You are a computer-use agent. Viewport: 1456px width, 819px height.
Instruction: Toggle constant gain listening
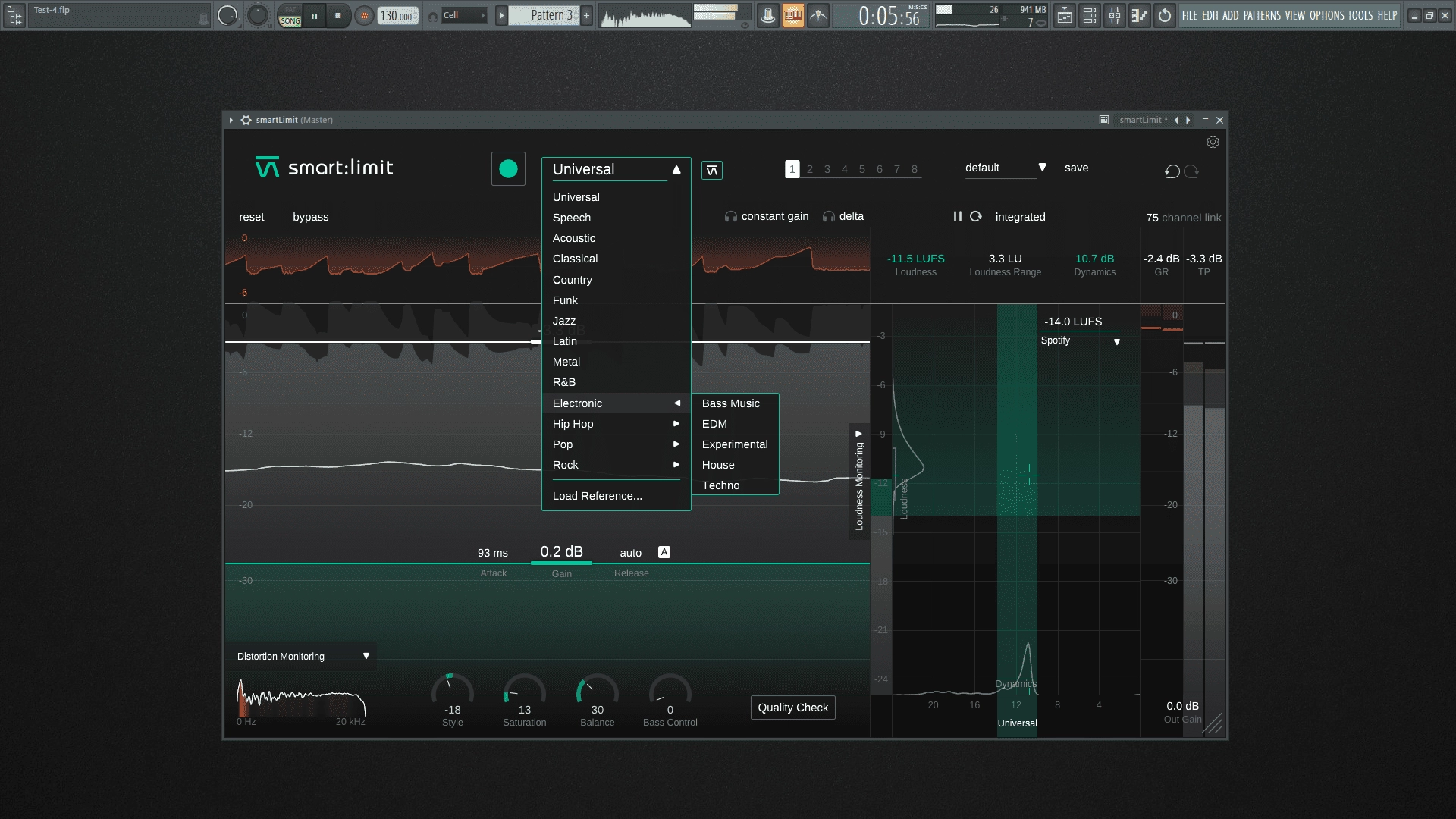click(x=767, y=216)
